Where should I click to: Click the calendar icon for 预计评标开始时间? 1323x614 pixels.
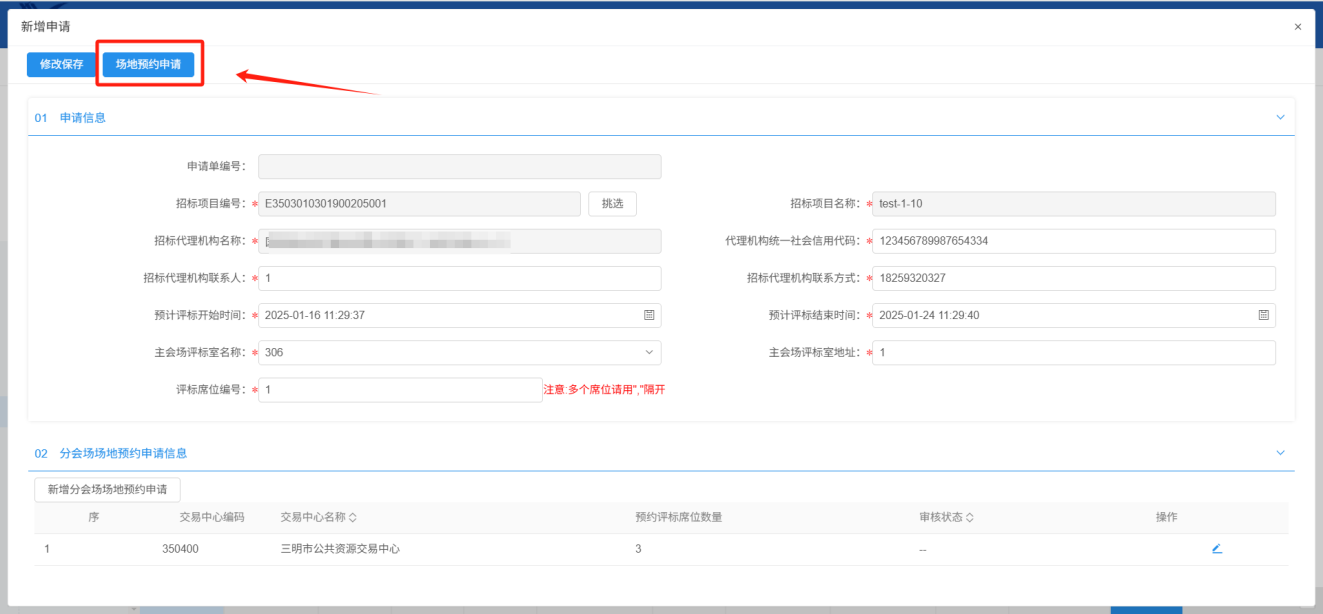click(x=648, y=315)
